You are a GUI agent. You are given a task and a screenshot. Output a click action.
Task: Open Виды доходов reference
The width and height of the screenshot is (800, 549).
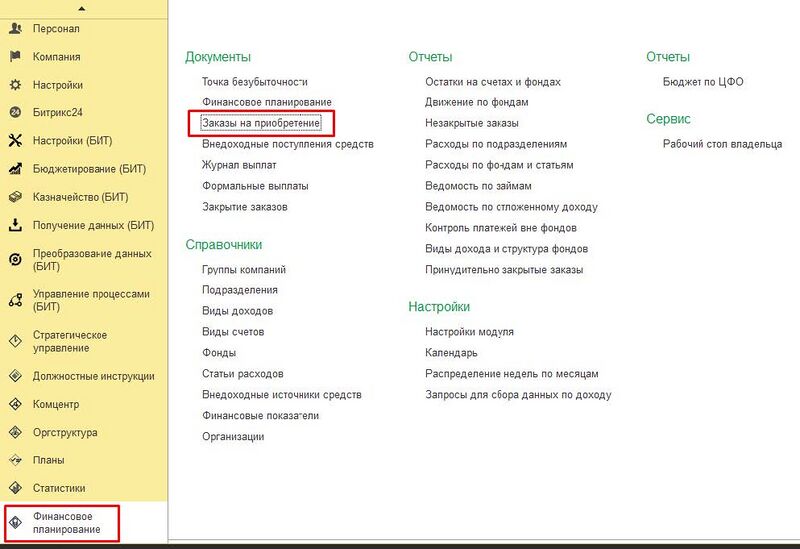click(x=237, y=311)
